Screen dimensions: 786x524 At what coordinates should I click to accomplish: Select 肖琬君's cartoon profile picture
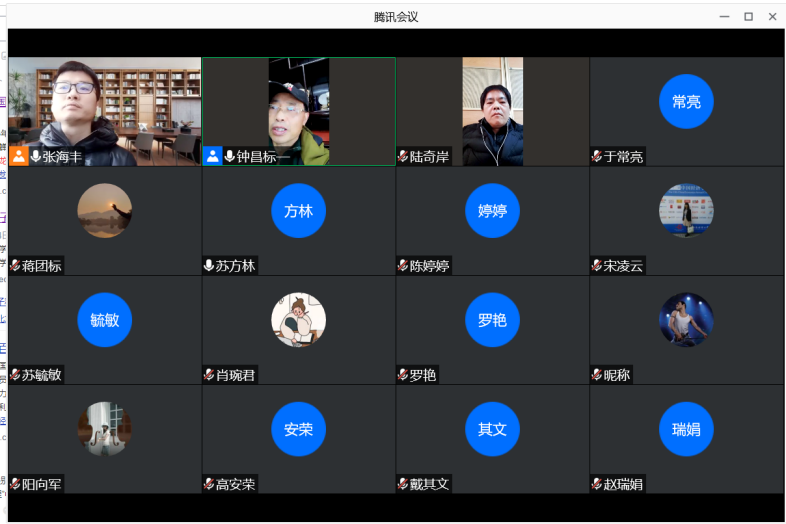coord(298,320)
